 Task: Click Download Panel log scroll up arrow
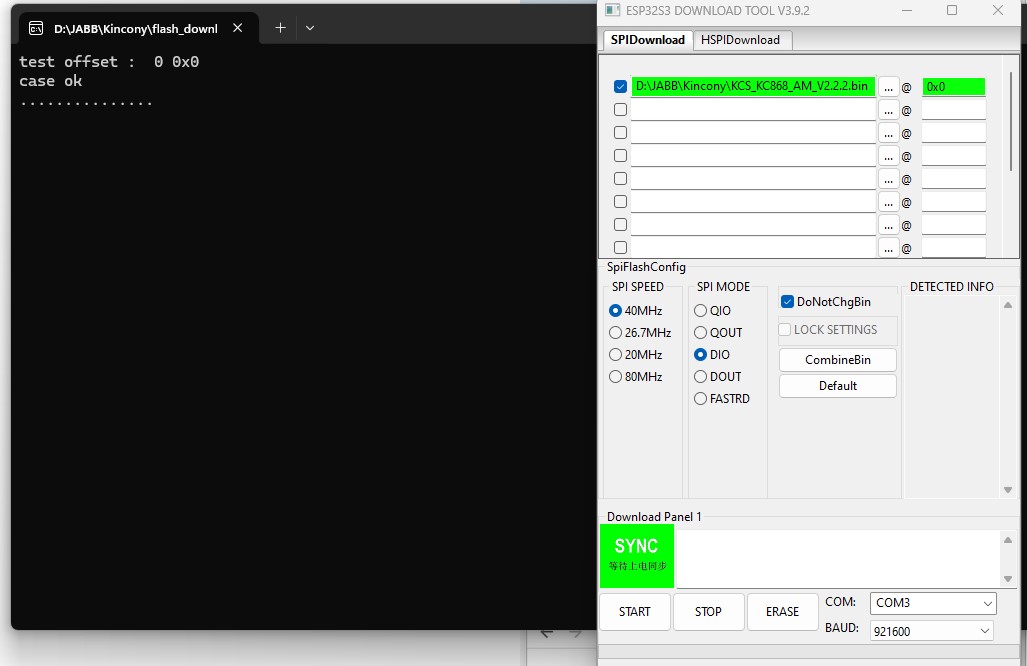tap(1008, 540)
